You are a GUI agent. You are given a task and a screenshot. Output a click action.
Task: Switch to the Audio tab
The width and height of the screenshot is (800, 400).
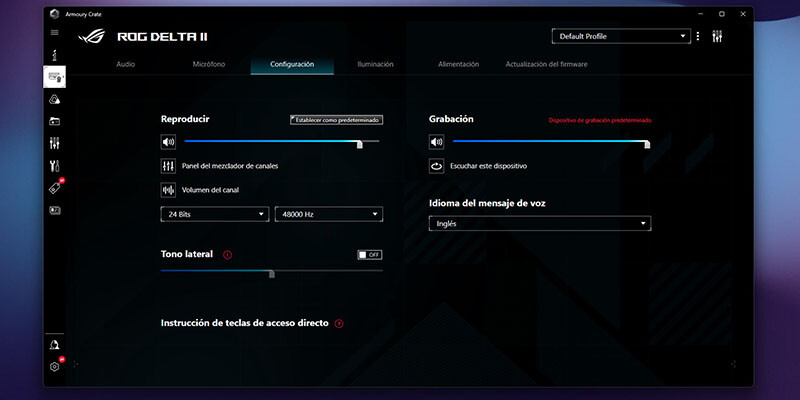tap(126, 64)
